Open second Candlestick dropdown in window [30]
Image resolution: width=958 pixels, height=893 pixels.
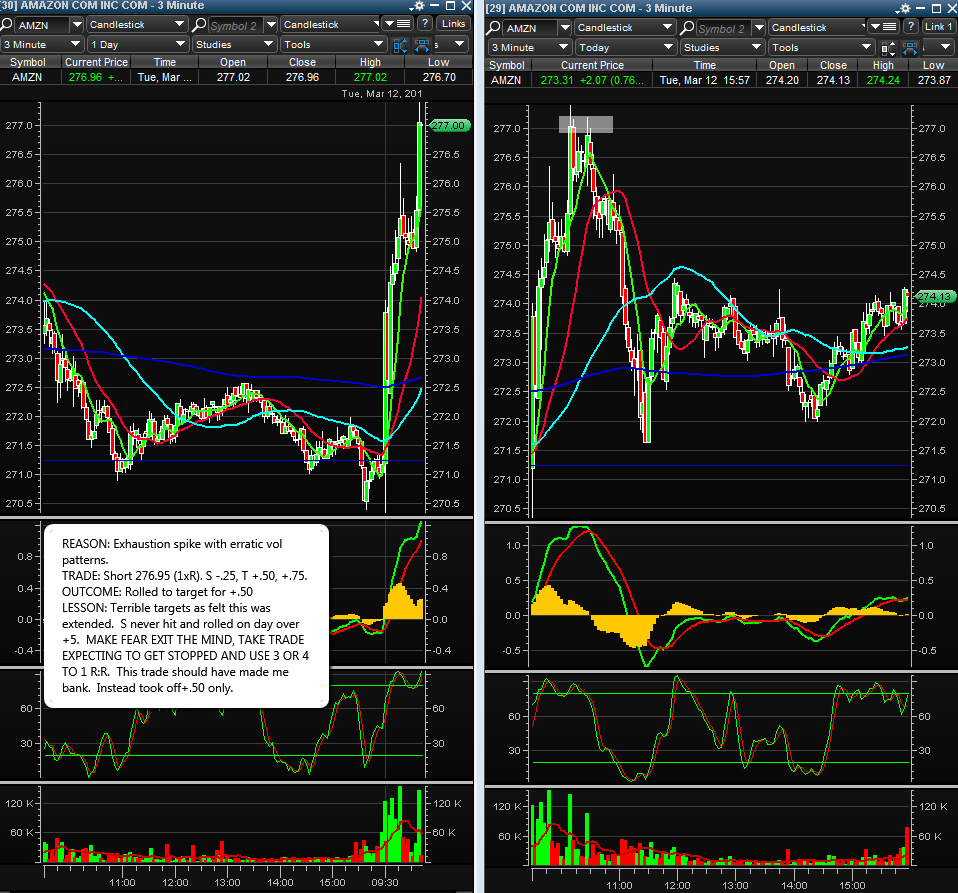(x=330, y=24)
